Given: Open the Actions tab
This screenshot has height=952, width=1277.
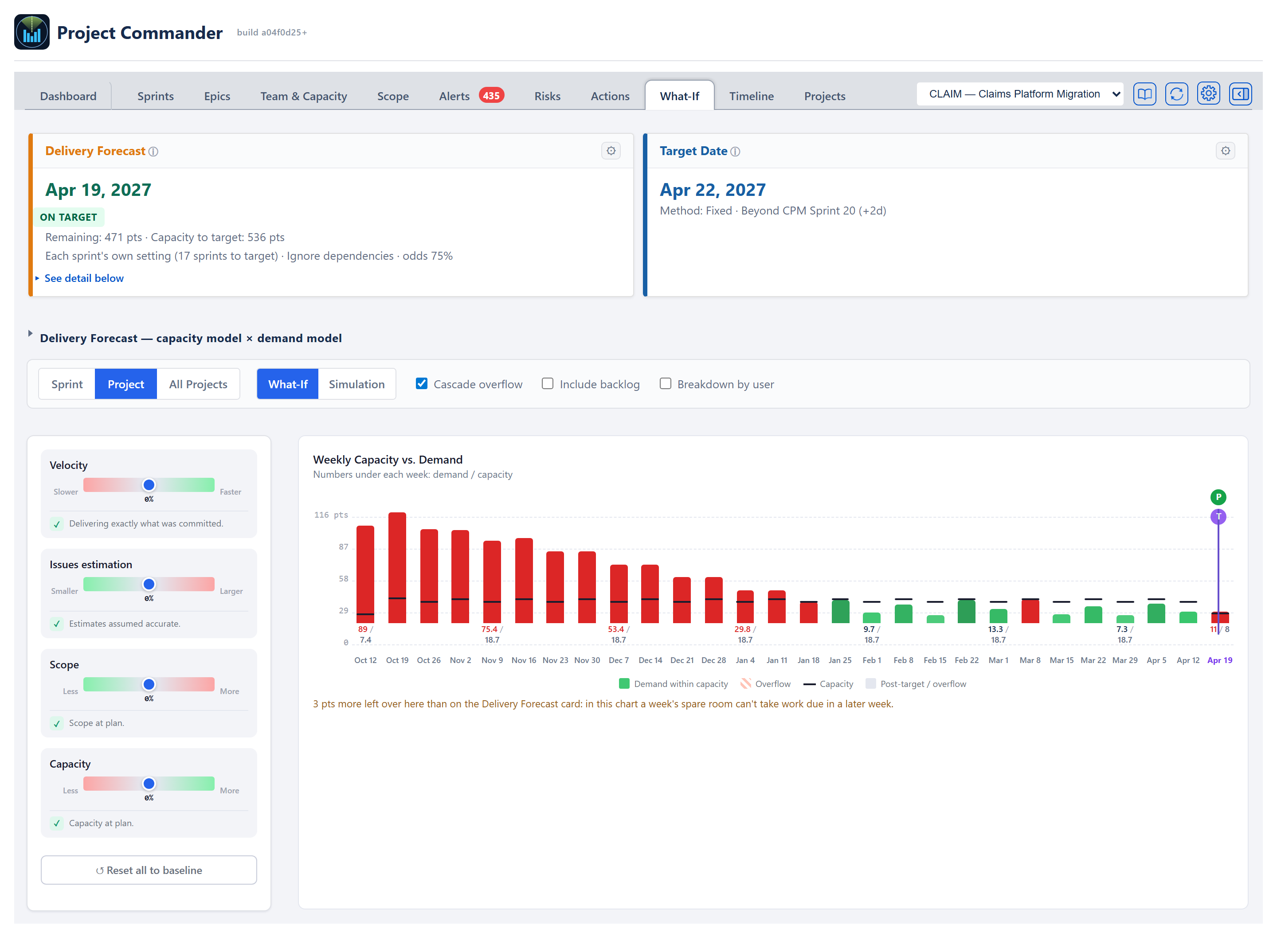Looking at the screenshot, I should (610, 96).
